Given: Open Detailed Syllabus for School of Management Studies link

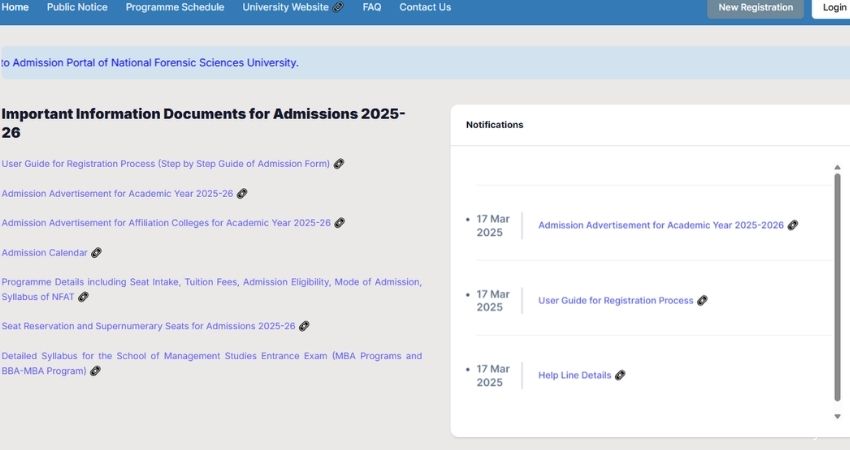Looking at the screenshot, I should (211, 363).
